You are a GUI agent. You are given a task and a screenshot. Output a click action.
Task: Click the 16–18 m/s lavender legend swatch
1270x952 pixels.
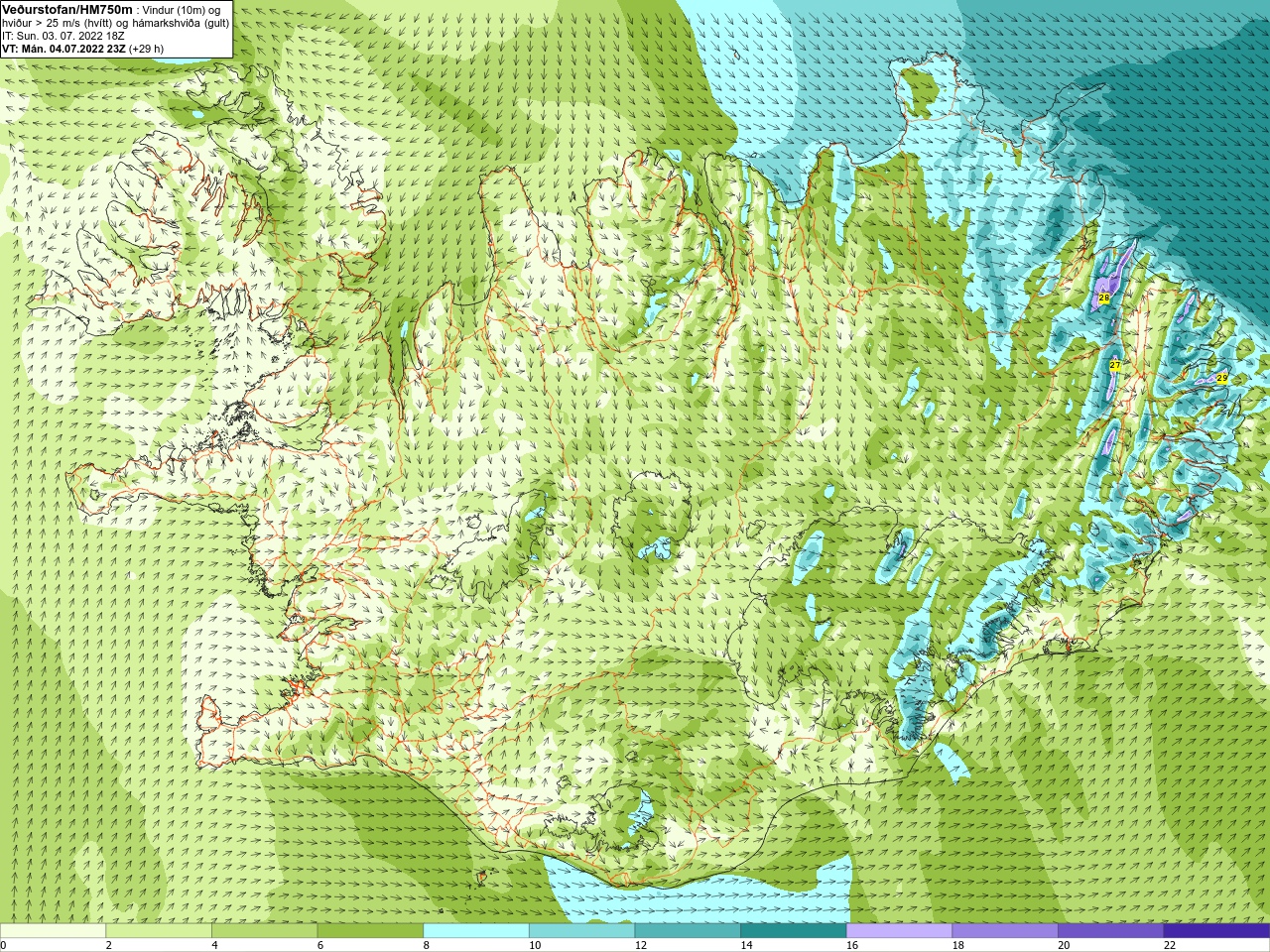click(899, 931)
